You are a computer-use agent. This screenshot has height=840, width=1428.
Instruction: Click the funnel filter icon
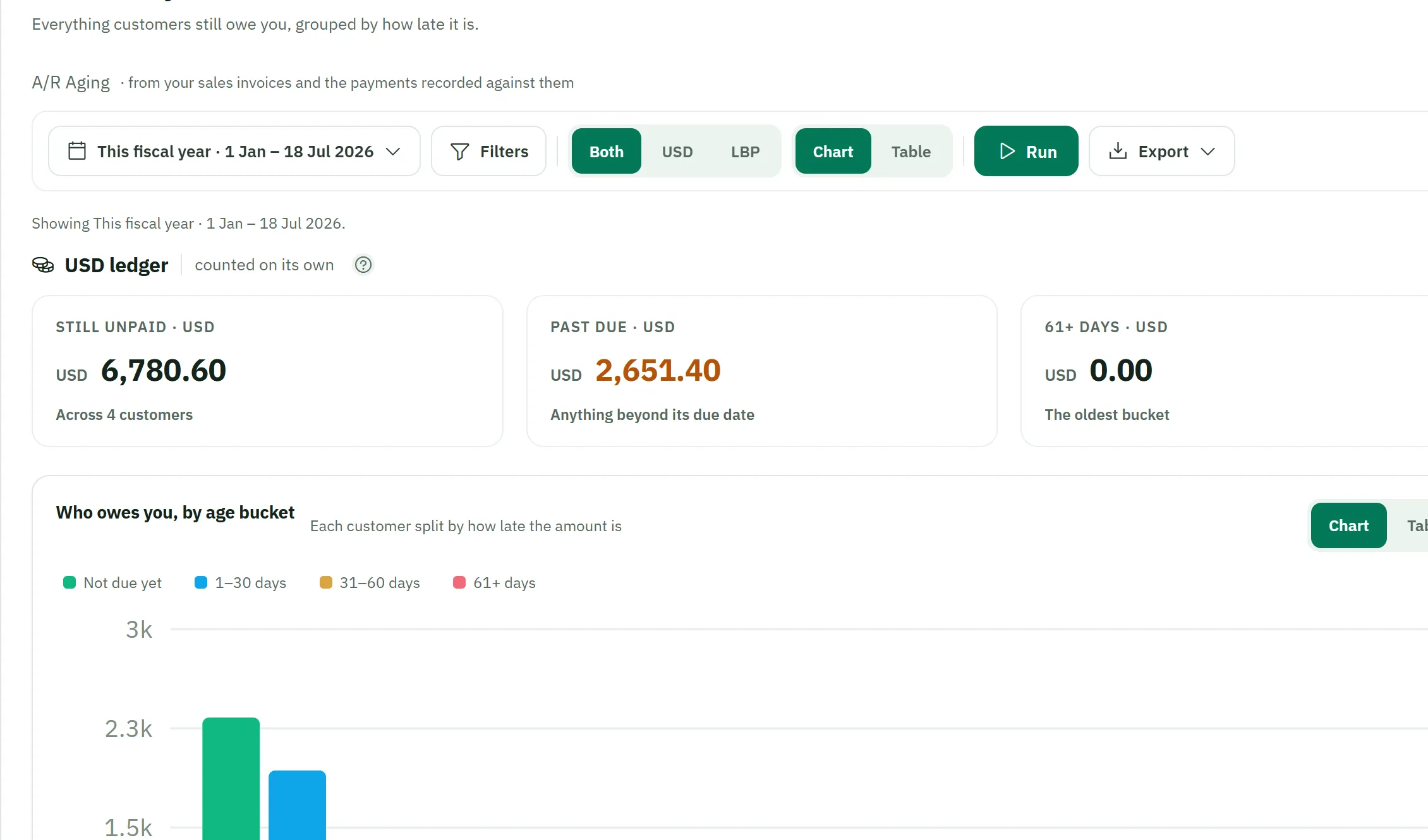click(x=459, y=152)
